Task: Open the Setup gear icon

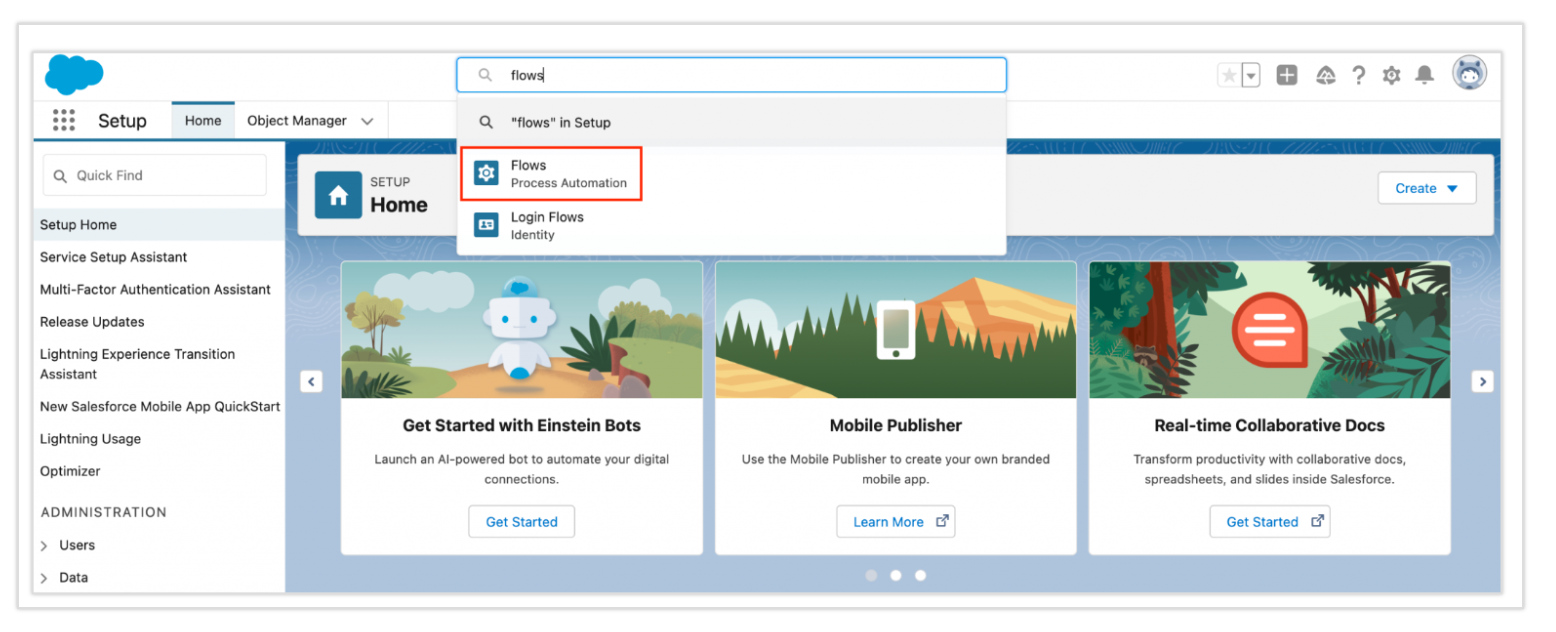Action: (1391, 74)
